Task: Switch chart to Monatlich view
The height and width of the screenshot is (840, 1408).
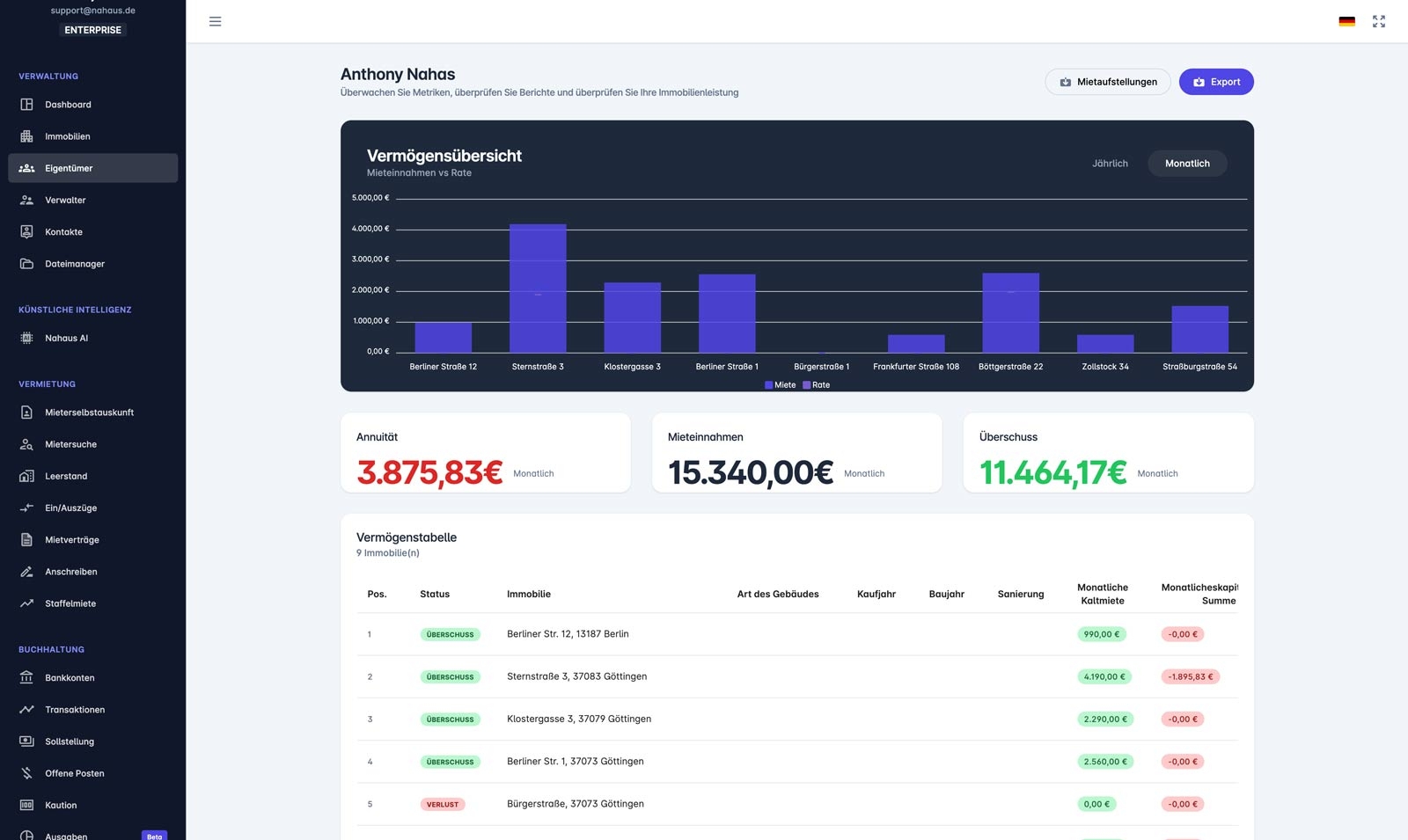Action: [1187, 164]
